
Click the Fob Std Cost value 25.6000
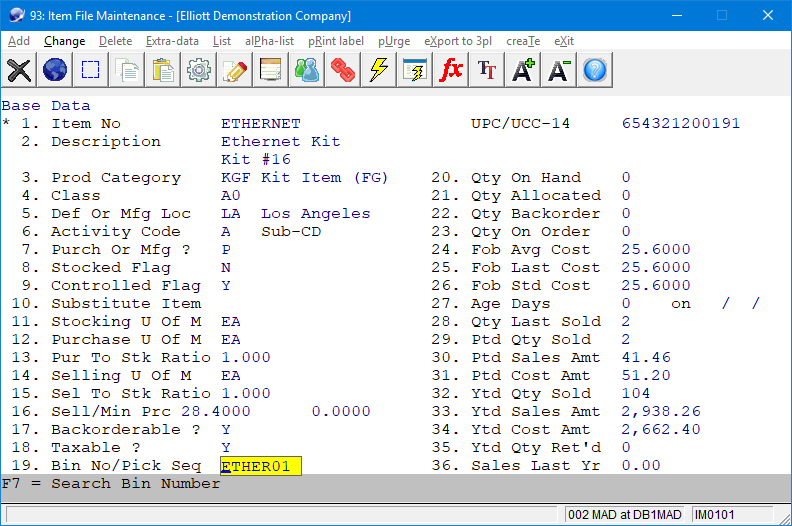point(656,285)
